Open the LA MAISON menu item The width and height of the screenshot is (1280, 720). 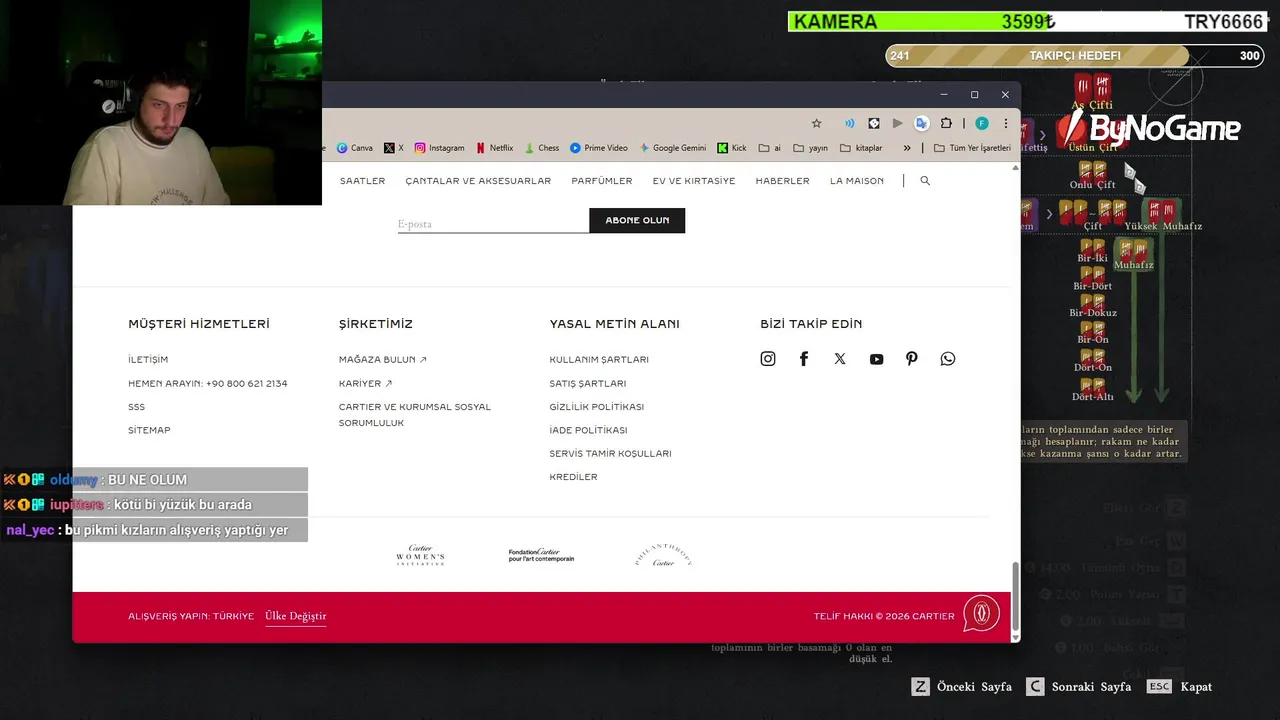857,181
